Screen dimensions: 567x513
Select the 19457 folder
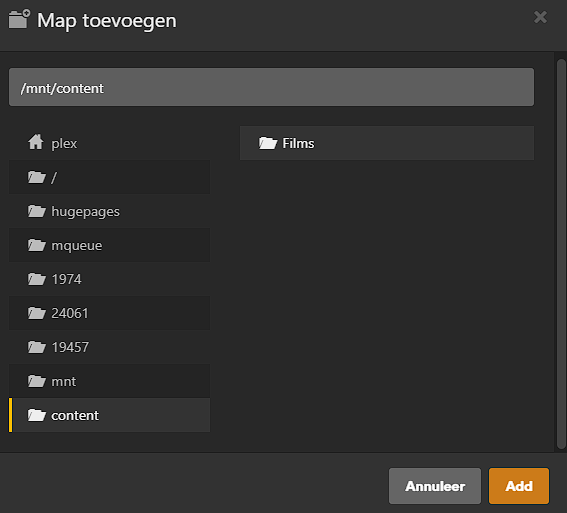(x=109, y=347)
